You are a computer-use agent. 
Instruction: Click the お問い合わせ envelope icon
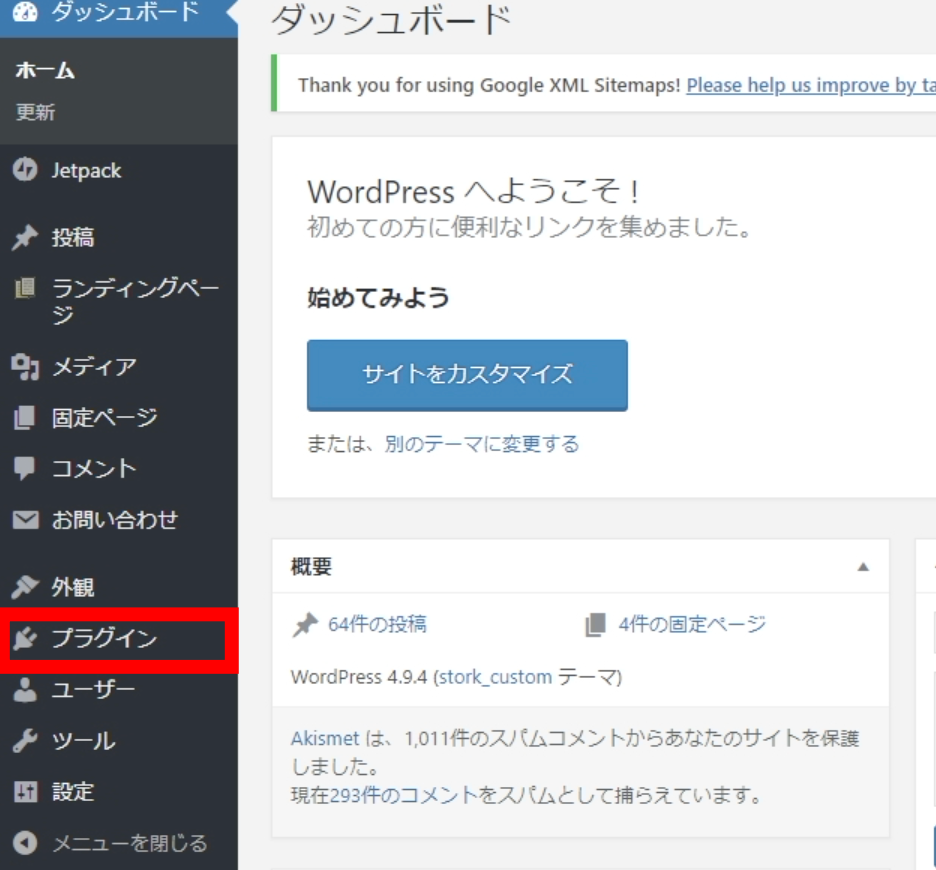(25, 519)
